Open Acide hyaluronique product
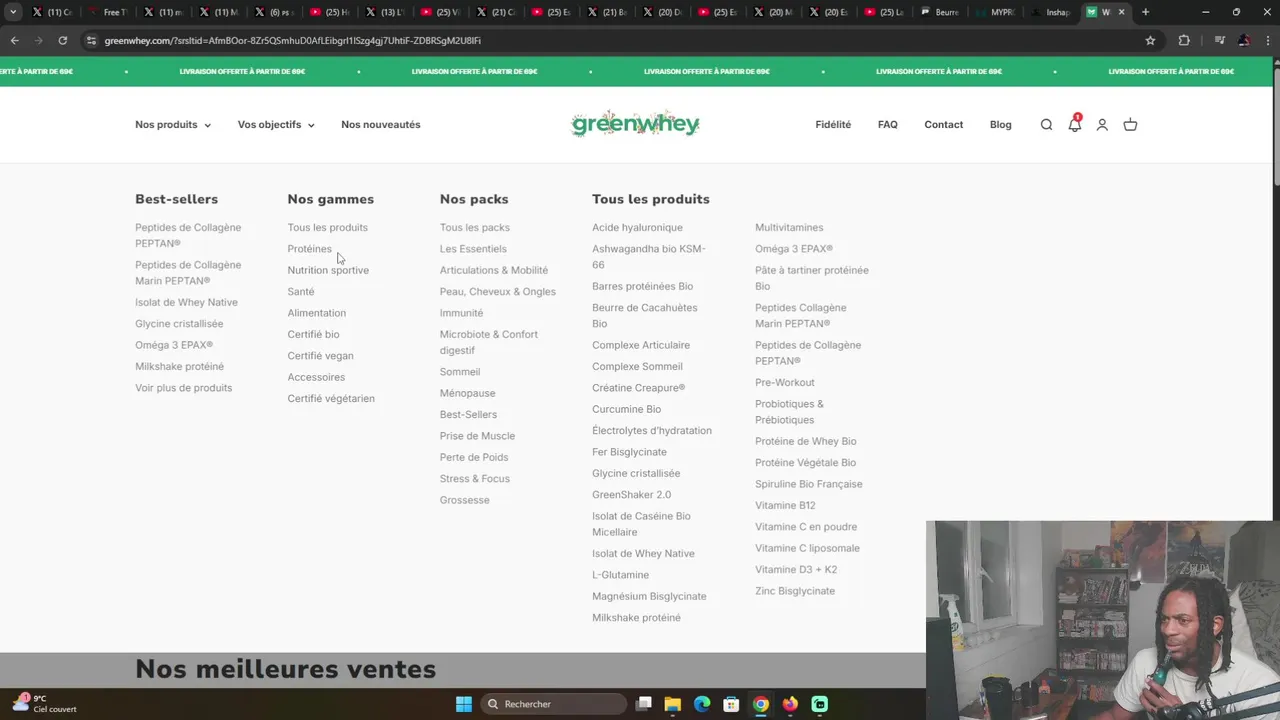 click(637, 228)
